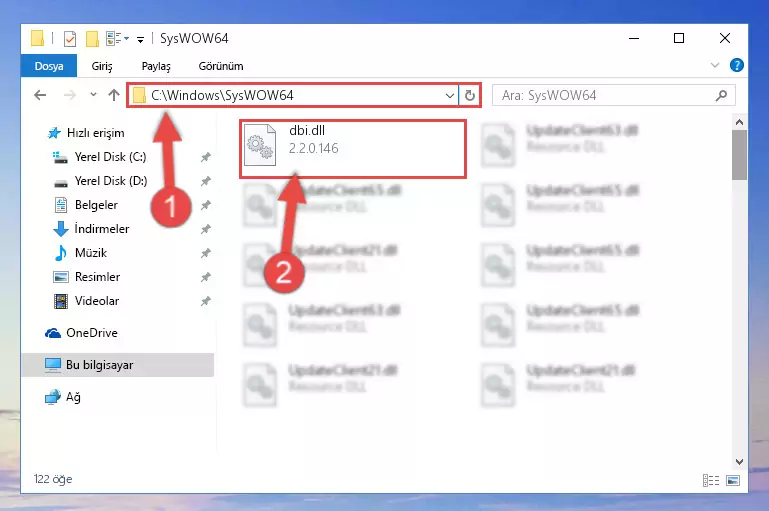This screenshot has width=769, height=511.
Task: Close the SysWOW64 window
Action: pyautogui.click(x=725, y=38)
